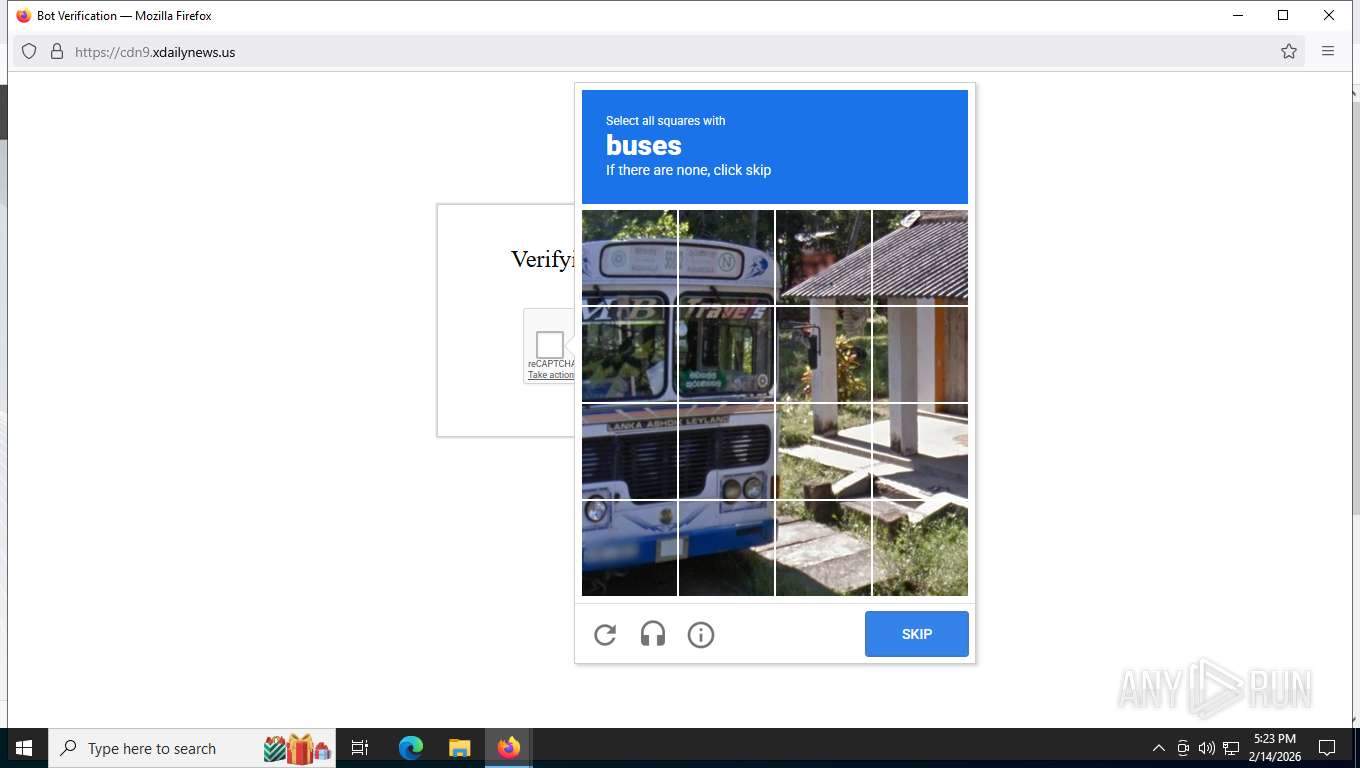
Task: Open the notification center icon
Action: (1327, 748)
